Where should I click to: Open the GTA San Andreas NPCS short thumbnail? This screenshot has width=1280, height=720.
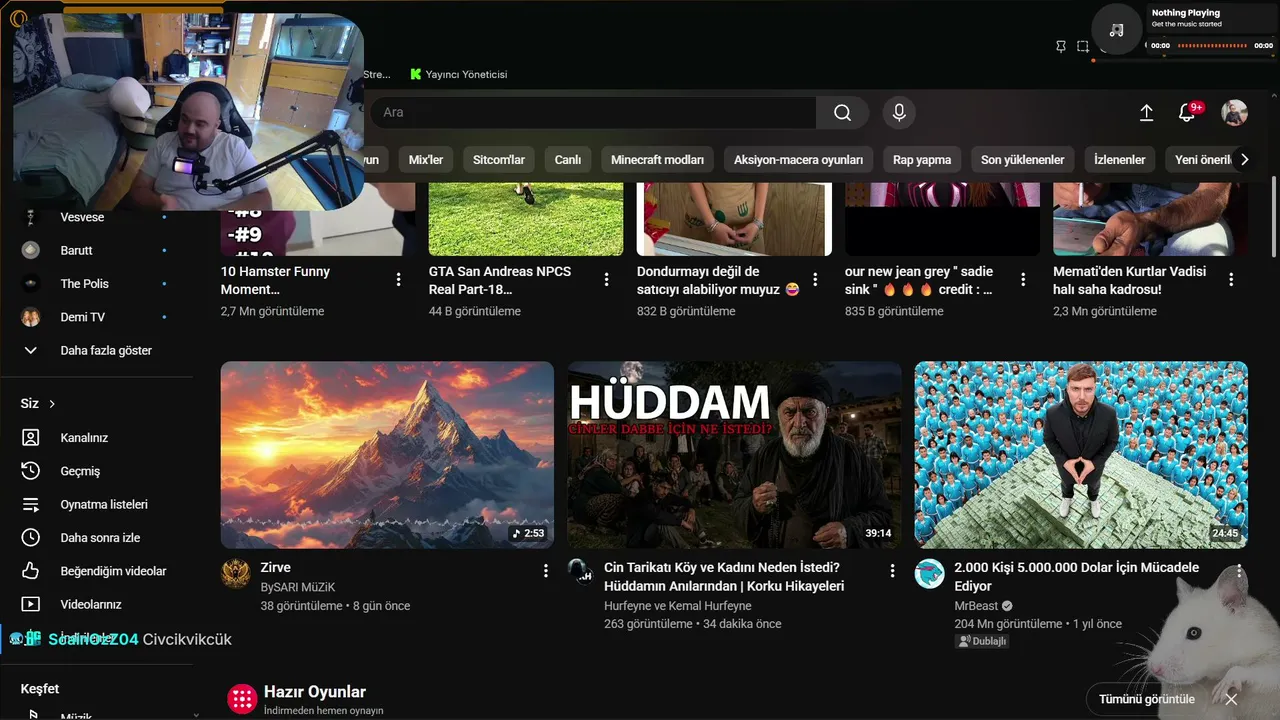coord(526,219)
